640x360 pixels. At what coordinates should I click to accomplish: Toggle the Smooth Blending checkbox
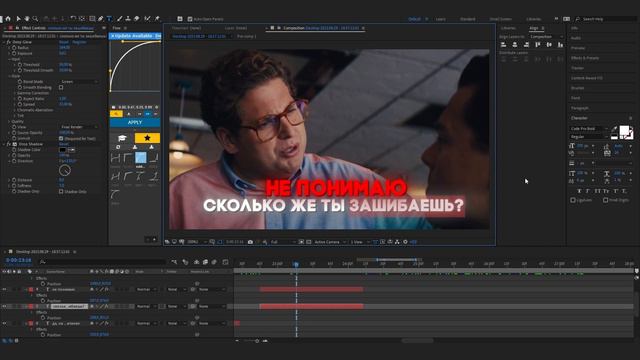point(61,87)
